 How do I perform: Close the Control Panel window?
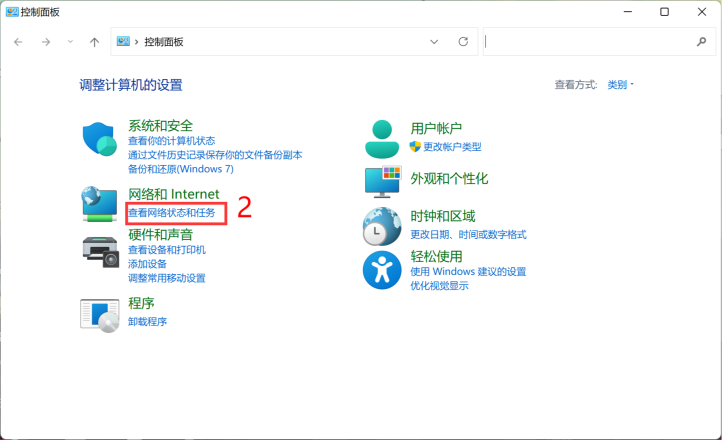702,12
